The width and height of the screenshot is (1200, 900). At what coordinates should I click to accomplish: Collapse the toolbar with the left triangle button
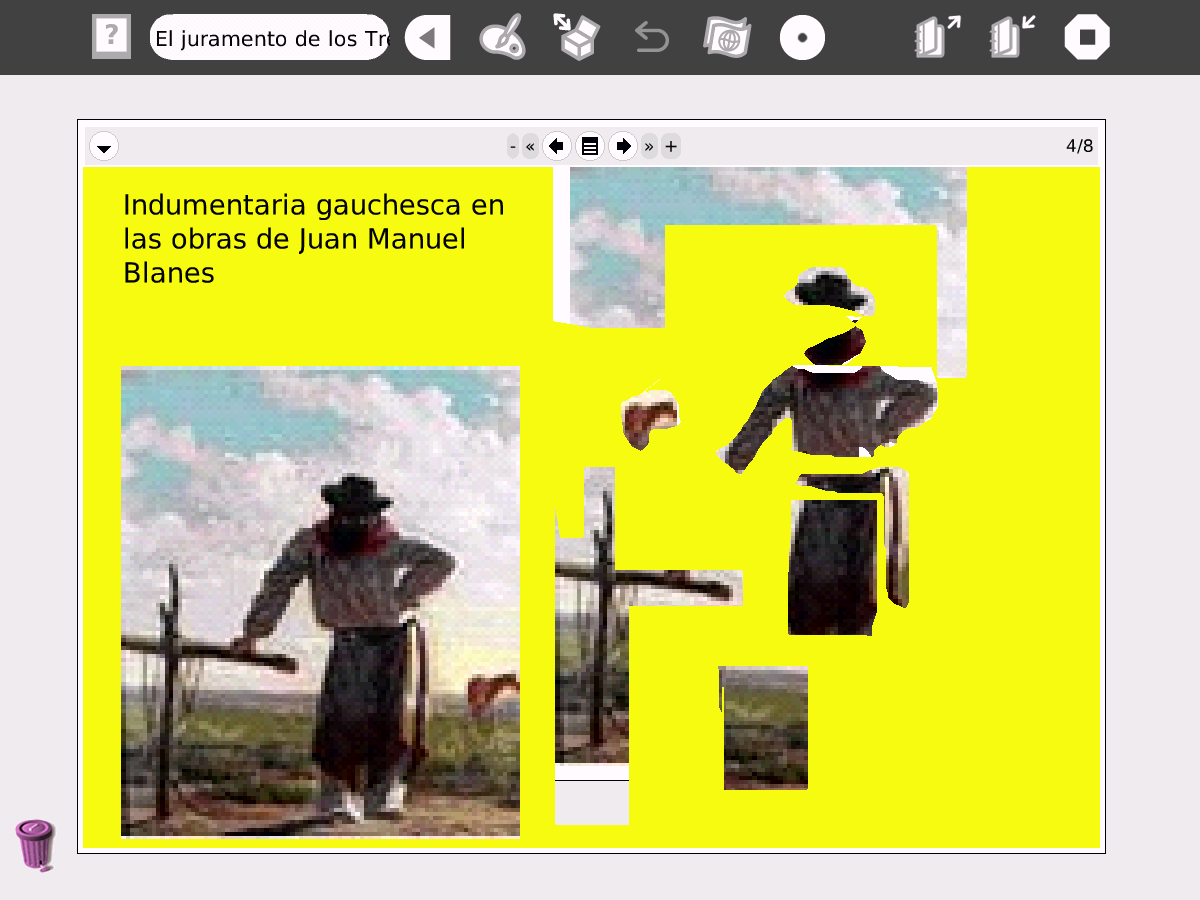(x=427, y=38)
